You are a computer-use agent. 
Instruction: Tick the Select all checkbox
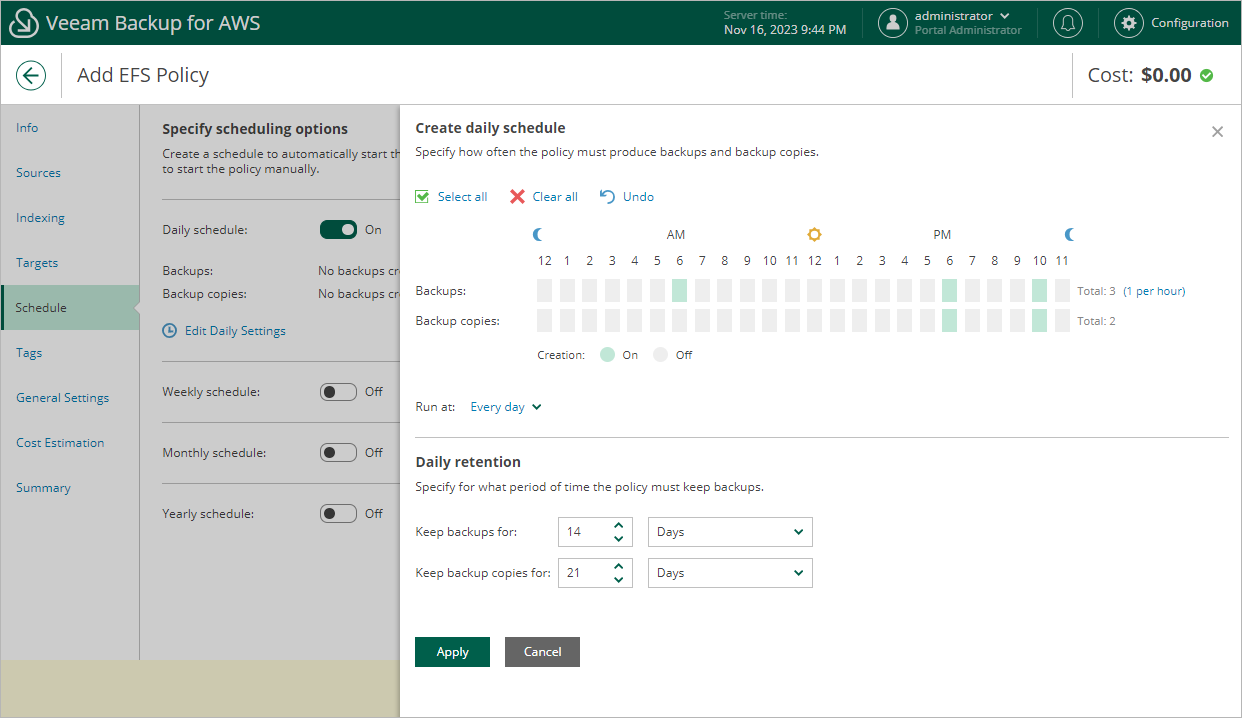422,197
